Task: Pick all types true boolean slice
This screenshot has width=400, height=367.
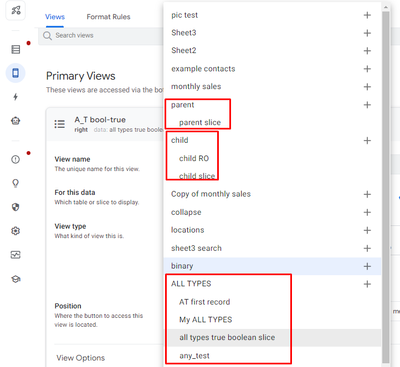Action: click(x=227, y=337)
